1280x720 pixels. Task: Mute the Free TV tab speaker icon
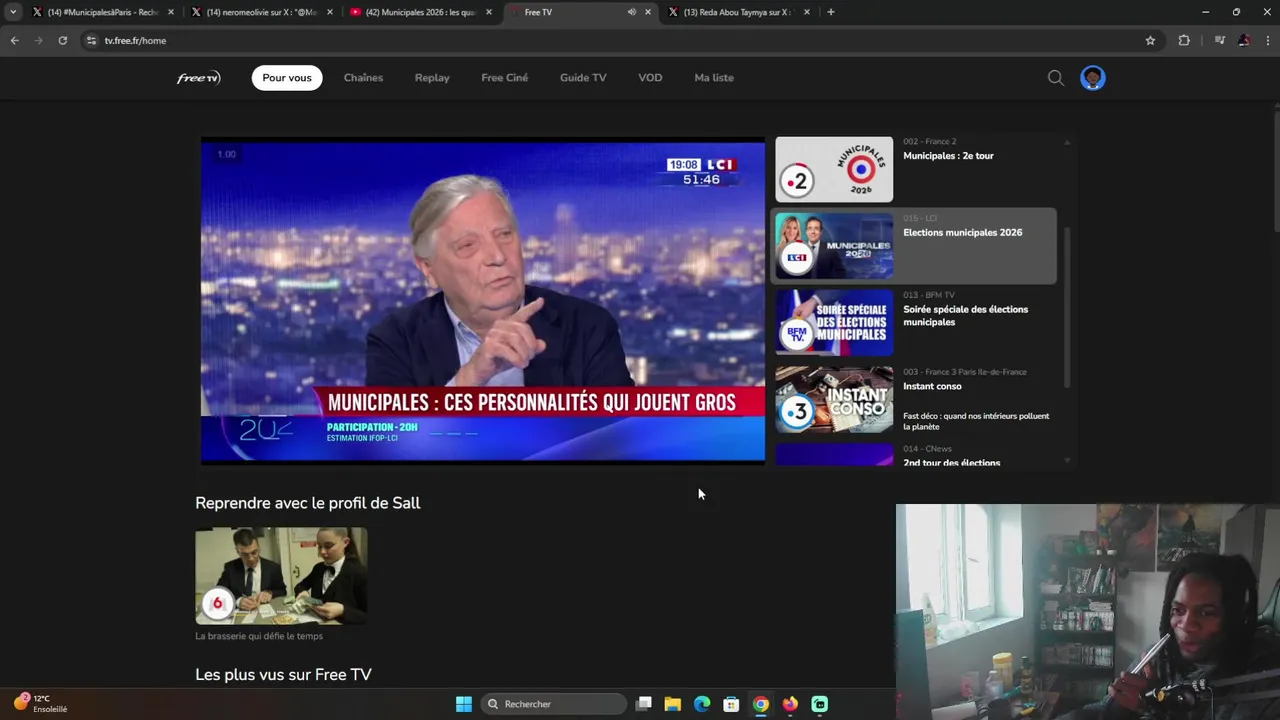pos(631,12)
